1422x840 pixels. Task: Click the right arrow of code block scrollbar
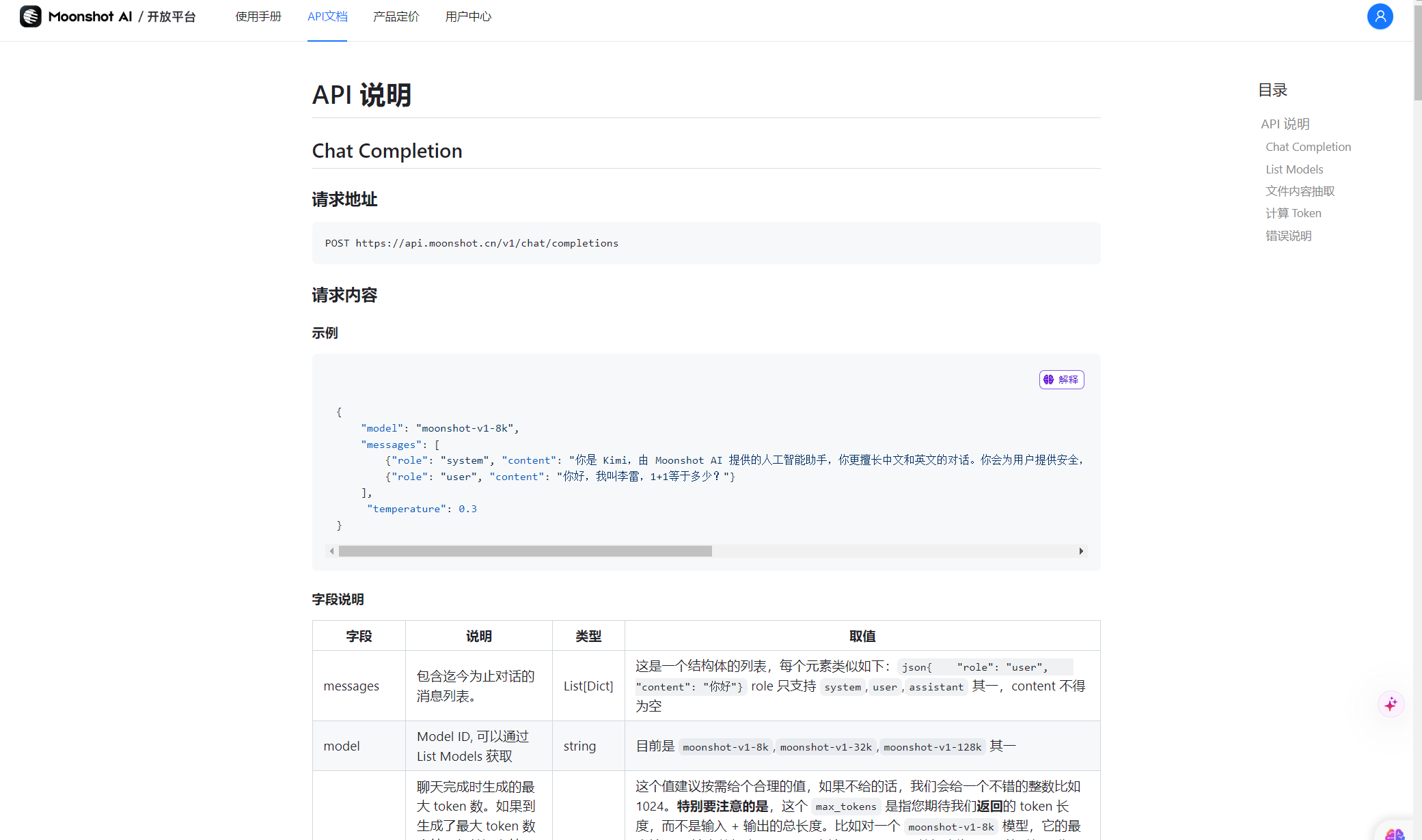click(x=1081, y=551)
